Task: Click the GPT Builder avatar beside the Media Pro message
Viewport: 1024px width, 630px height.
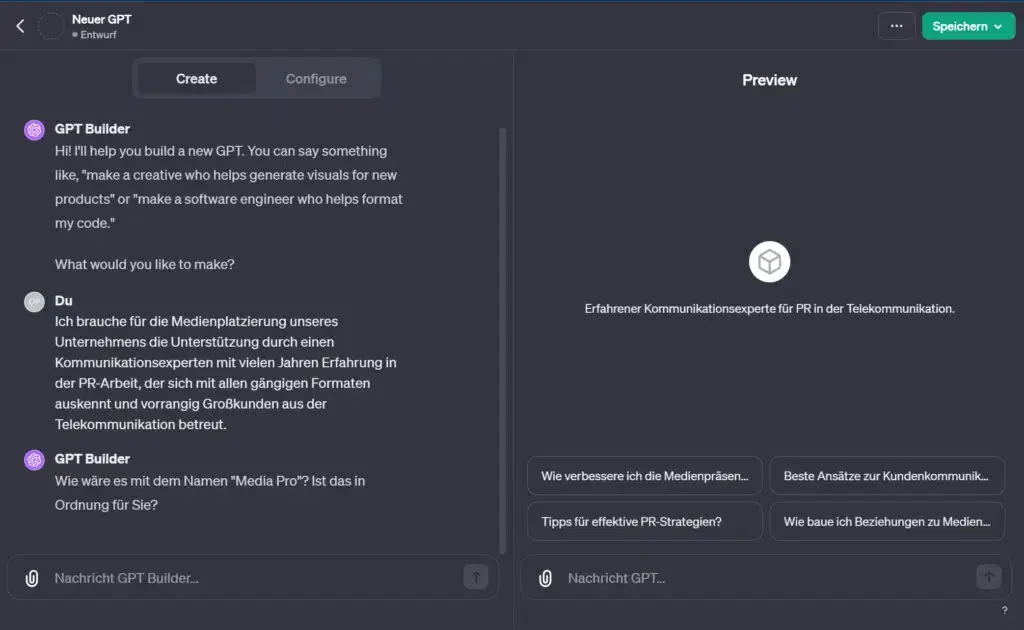Action: tap(35, 460)
